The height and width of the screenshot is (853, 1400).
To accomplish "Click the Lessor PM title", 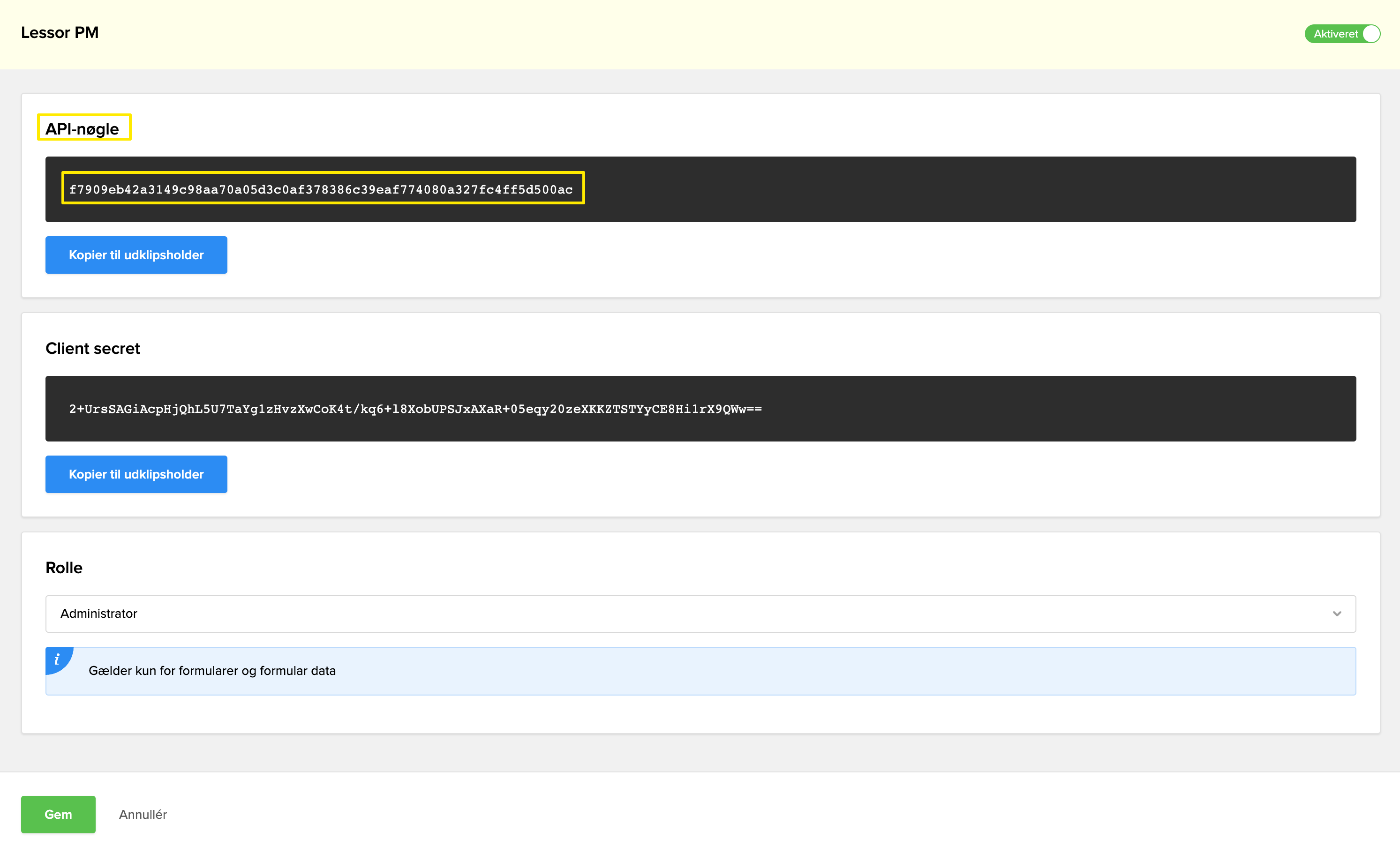I will (x=60, y=32).
